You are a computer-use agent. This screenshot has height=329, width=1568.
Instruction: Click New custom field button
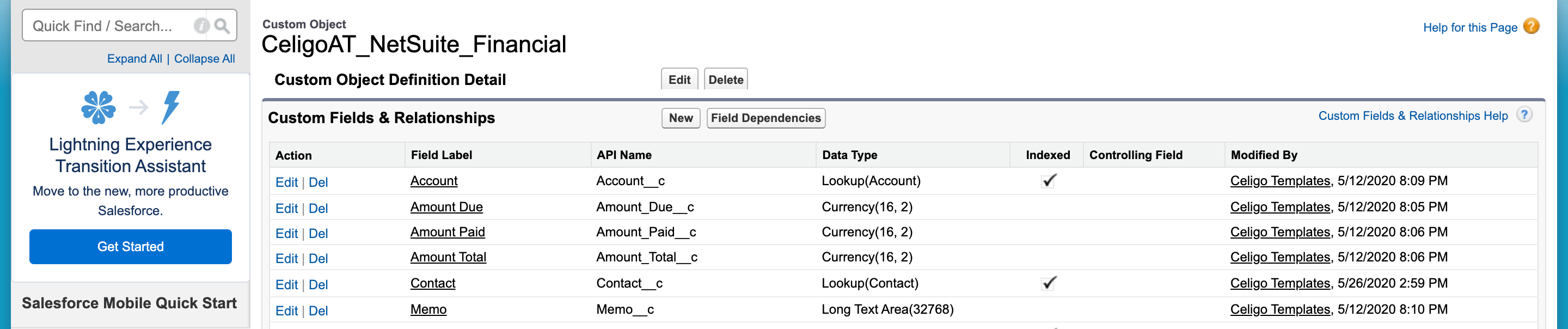(681, 118)
